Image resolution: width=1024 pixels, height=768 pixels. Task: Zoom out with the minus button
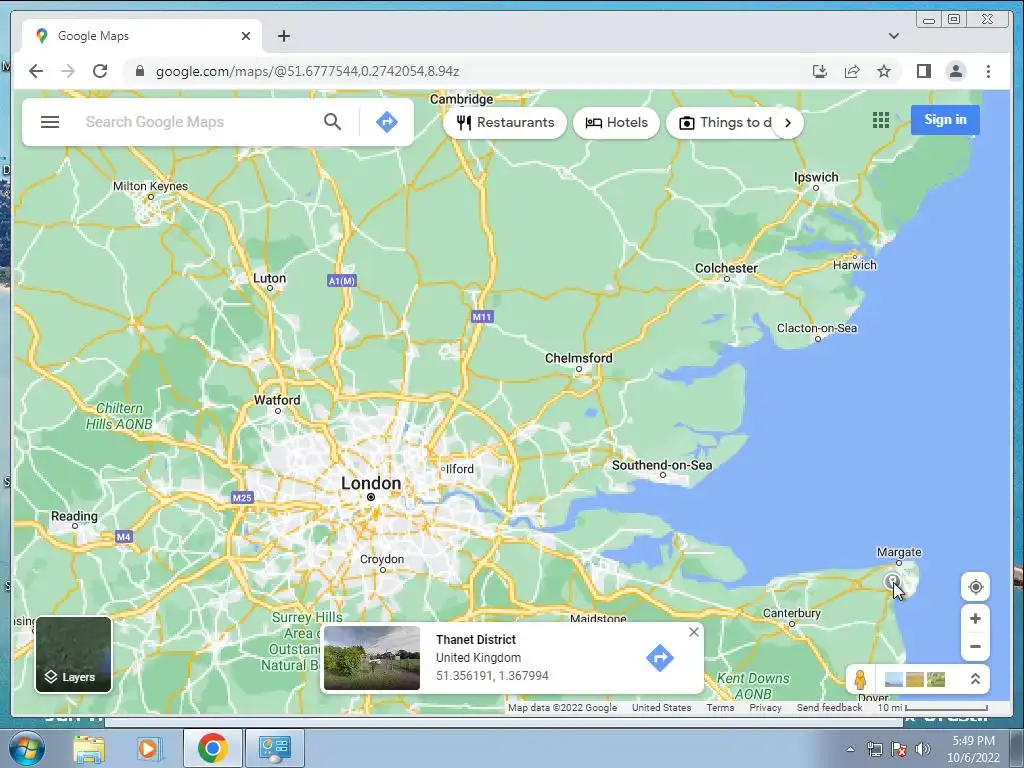click(975, 647)
